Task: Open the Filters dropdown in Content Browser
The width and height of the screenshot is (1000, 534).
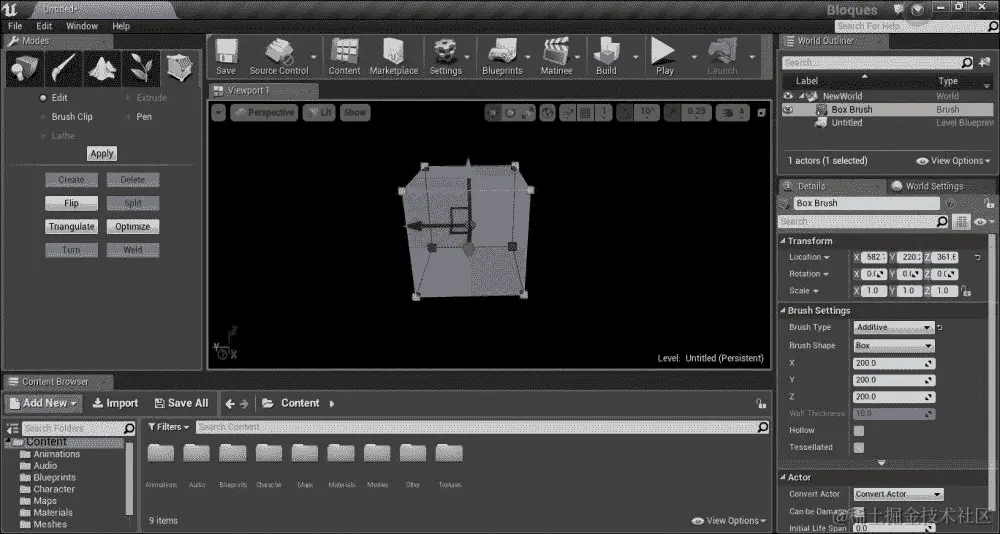Action: point(169,427)
